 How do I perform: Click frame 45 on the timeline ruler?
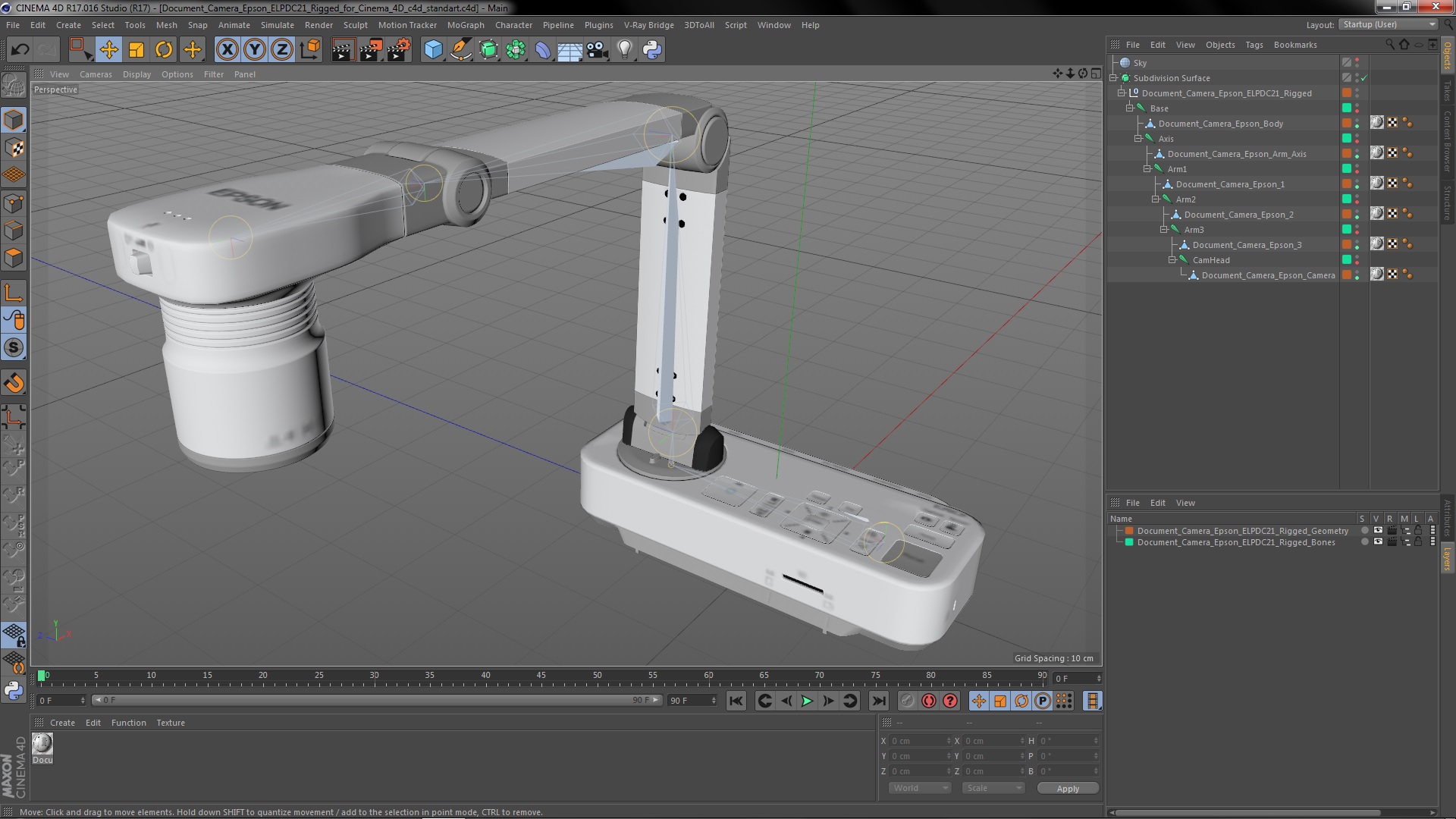tap(541, 675)
